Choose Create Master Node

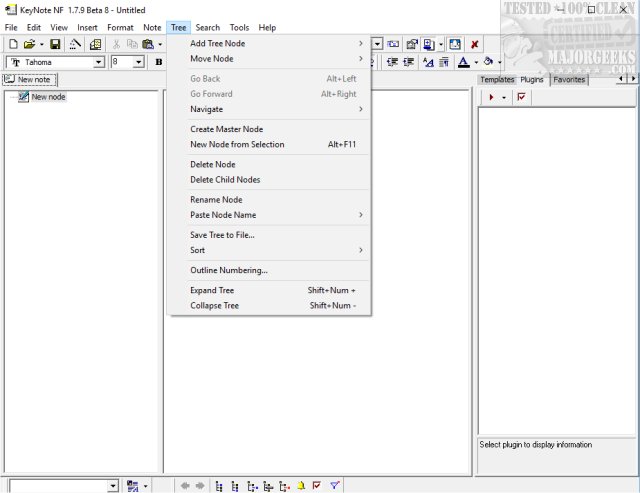pyautogui.click(x=269, y=129)
